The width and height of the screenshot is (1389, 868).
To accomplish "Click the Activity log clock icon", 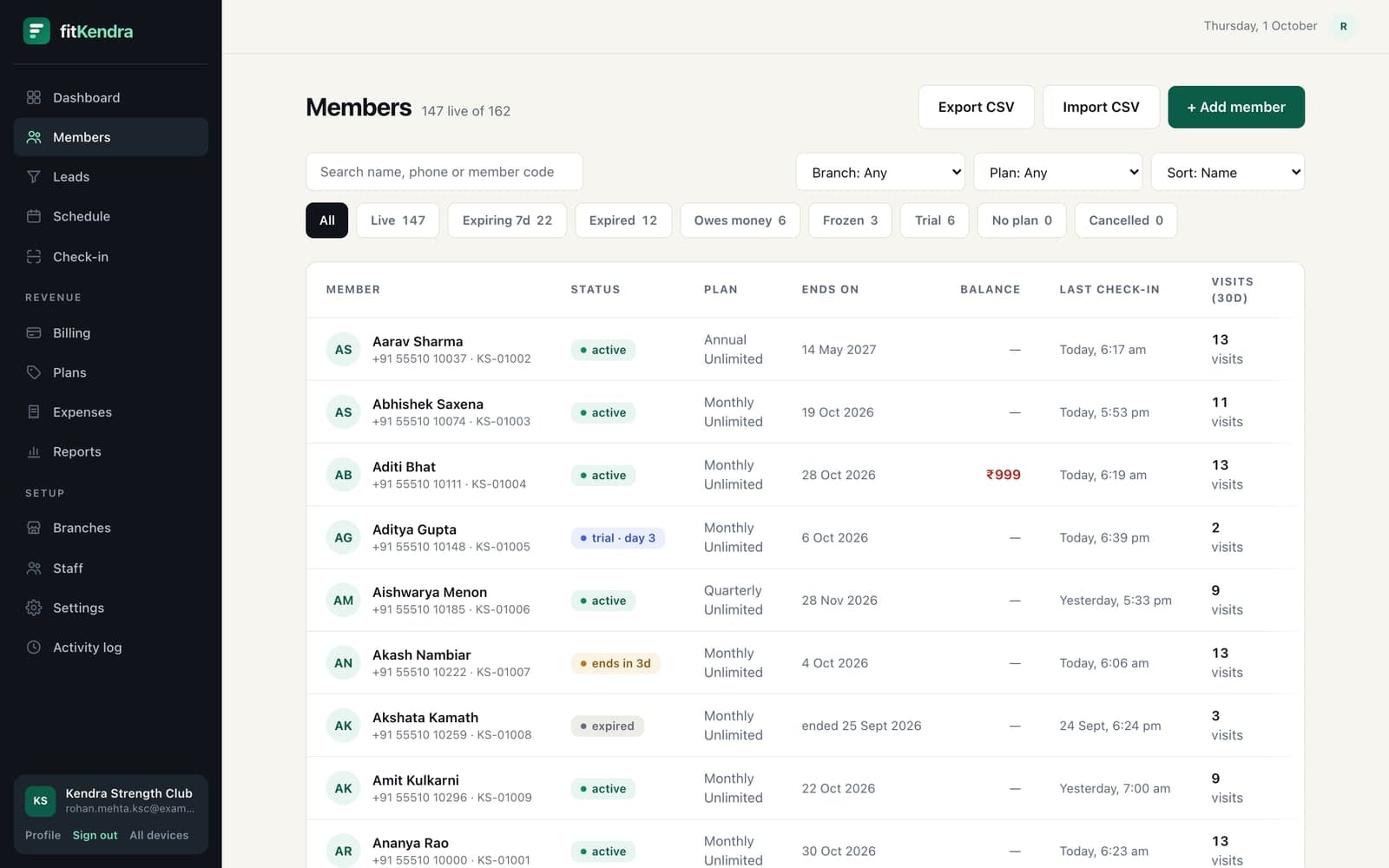I will pyautogui.click(x=34, y=647).
